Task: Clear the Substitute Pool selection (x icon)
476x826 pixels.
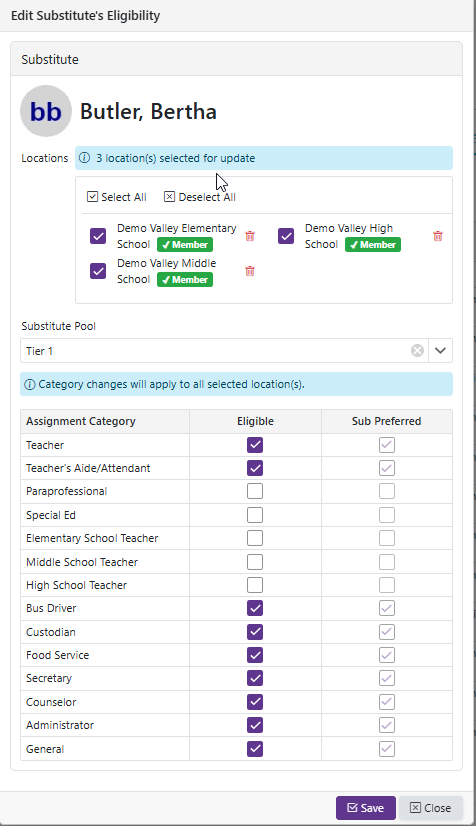Action: pos(417,350)
